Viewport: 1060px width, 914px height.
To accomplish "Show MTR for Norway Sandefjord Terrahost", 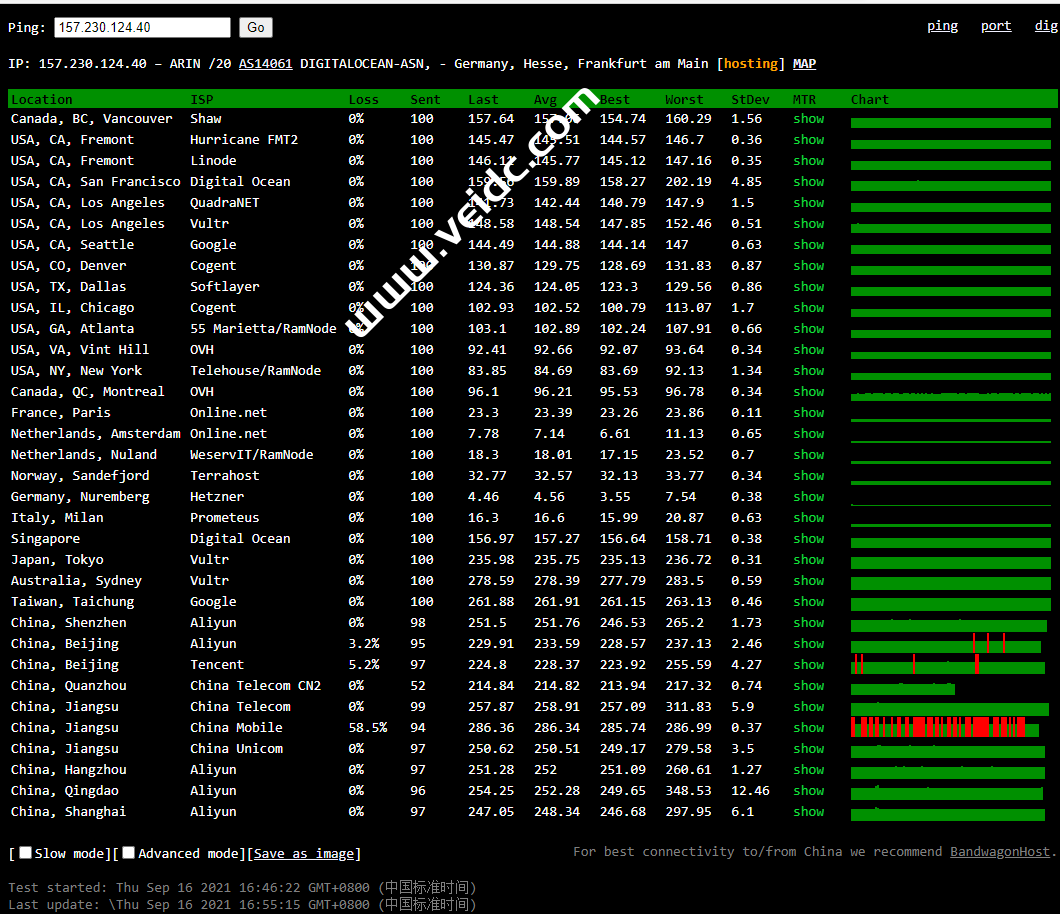I will (x=809, y=475).
